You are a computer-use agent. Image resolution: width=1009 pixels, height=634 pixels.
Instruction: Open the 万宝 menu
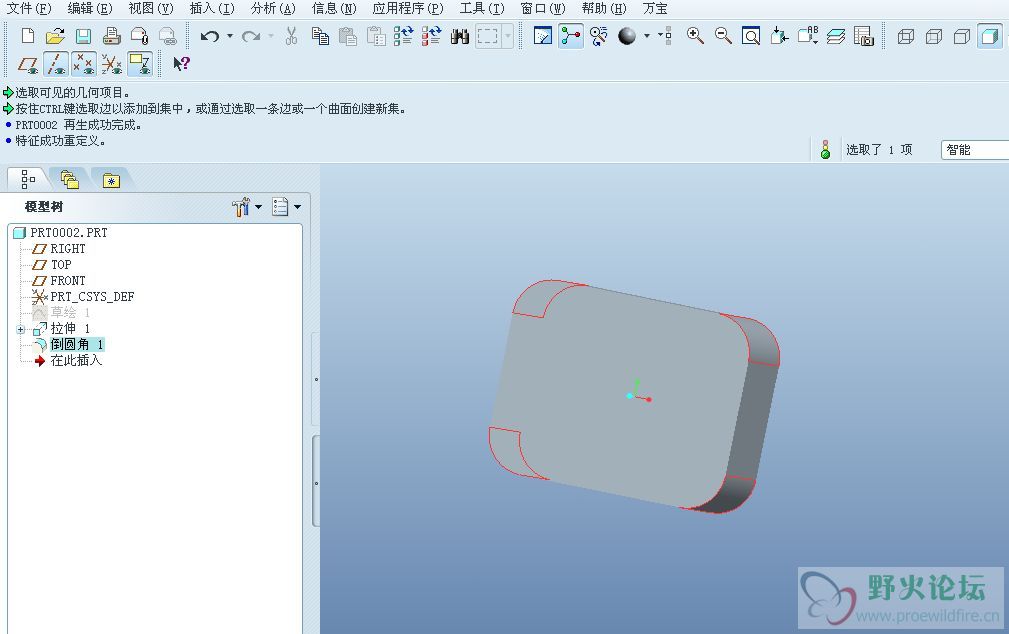(x=655, y=8)
